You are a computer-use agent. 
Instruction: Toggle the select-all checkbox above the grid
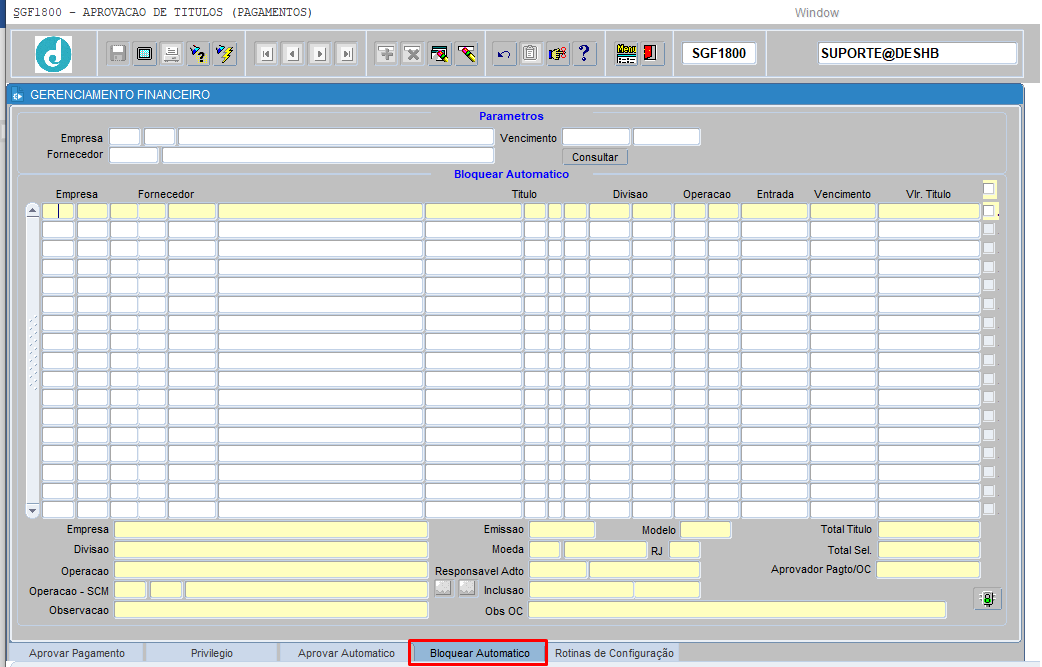click(989, 189)
